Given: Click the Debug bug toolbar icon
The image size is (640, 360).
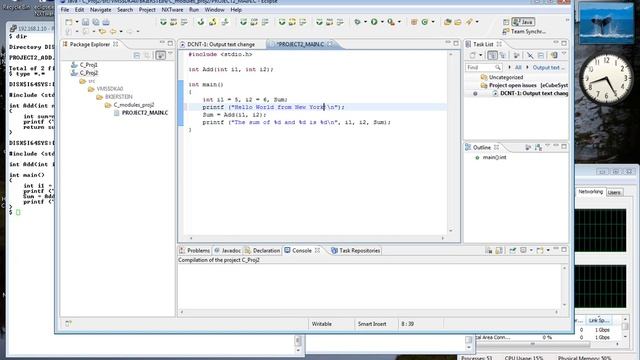Looking at the screenshot, I should [357, 22].
